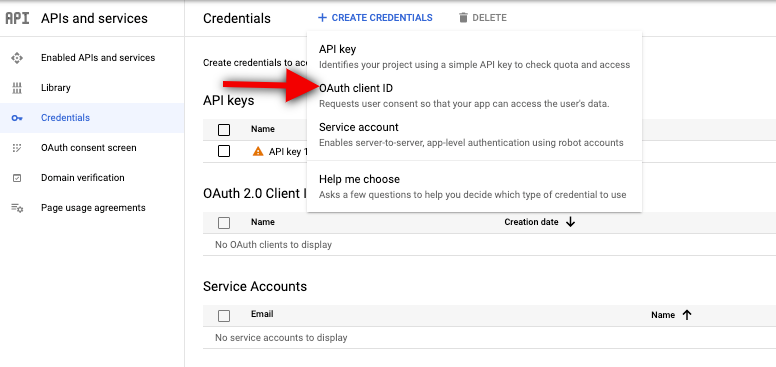Click 'No OAuth clients to display' text
The image size is (776, 367).
click(273, 245)
